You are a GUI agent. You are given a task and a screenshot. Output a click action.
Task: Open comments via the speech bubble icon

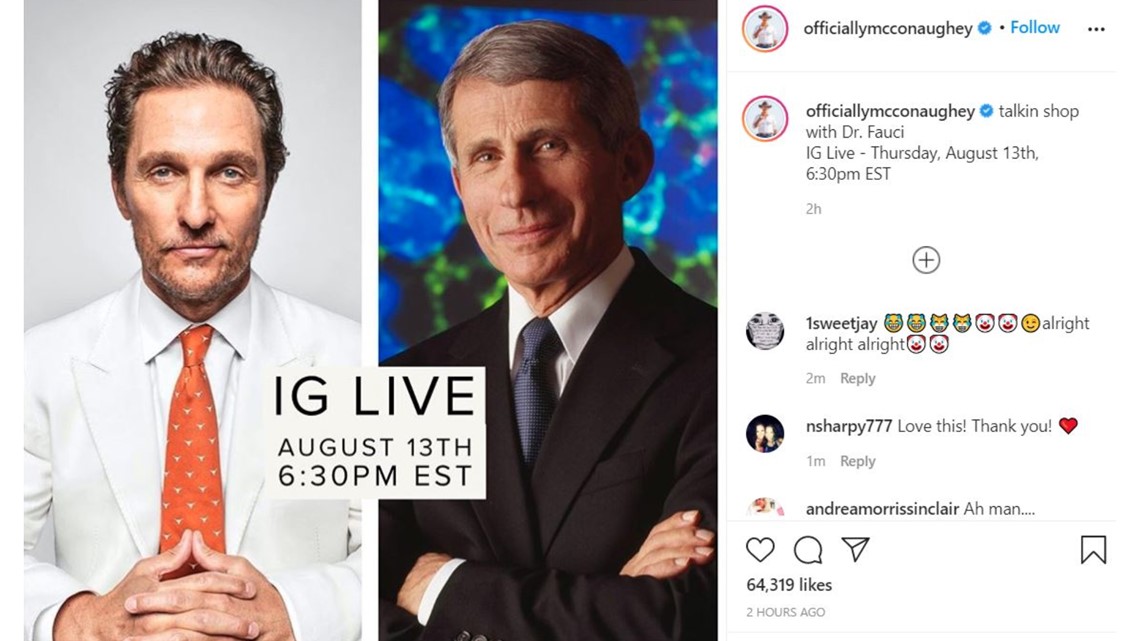click(x=808, y=550)
